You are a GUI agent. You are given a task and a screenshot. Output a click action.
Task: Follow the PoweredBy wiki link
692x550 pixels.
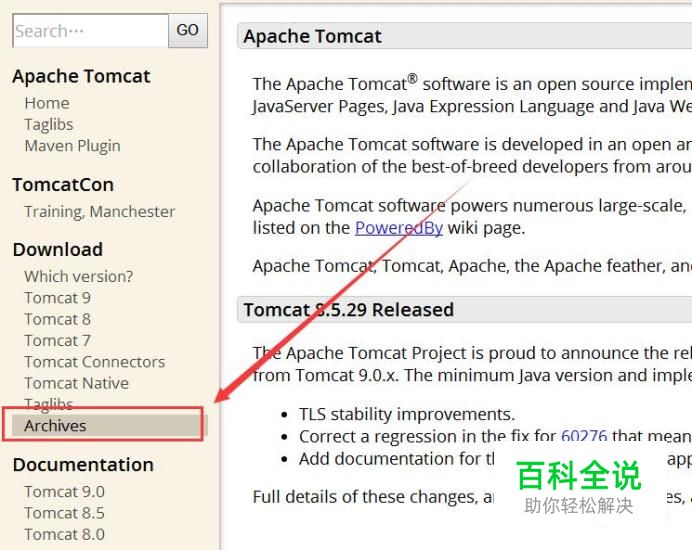click(399, 228)
